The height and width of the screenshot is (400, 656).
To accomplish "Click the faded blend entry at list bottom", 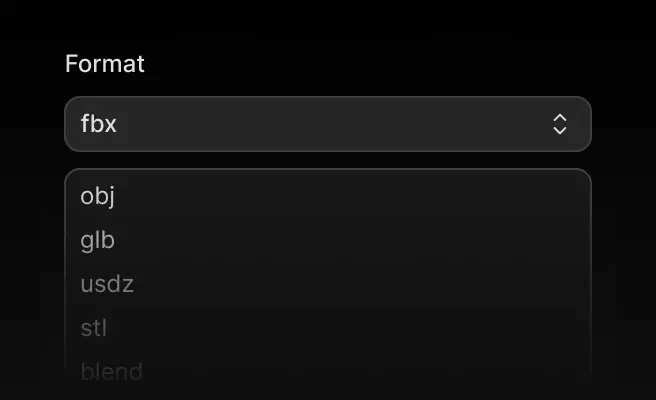I will pos(111,372).
